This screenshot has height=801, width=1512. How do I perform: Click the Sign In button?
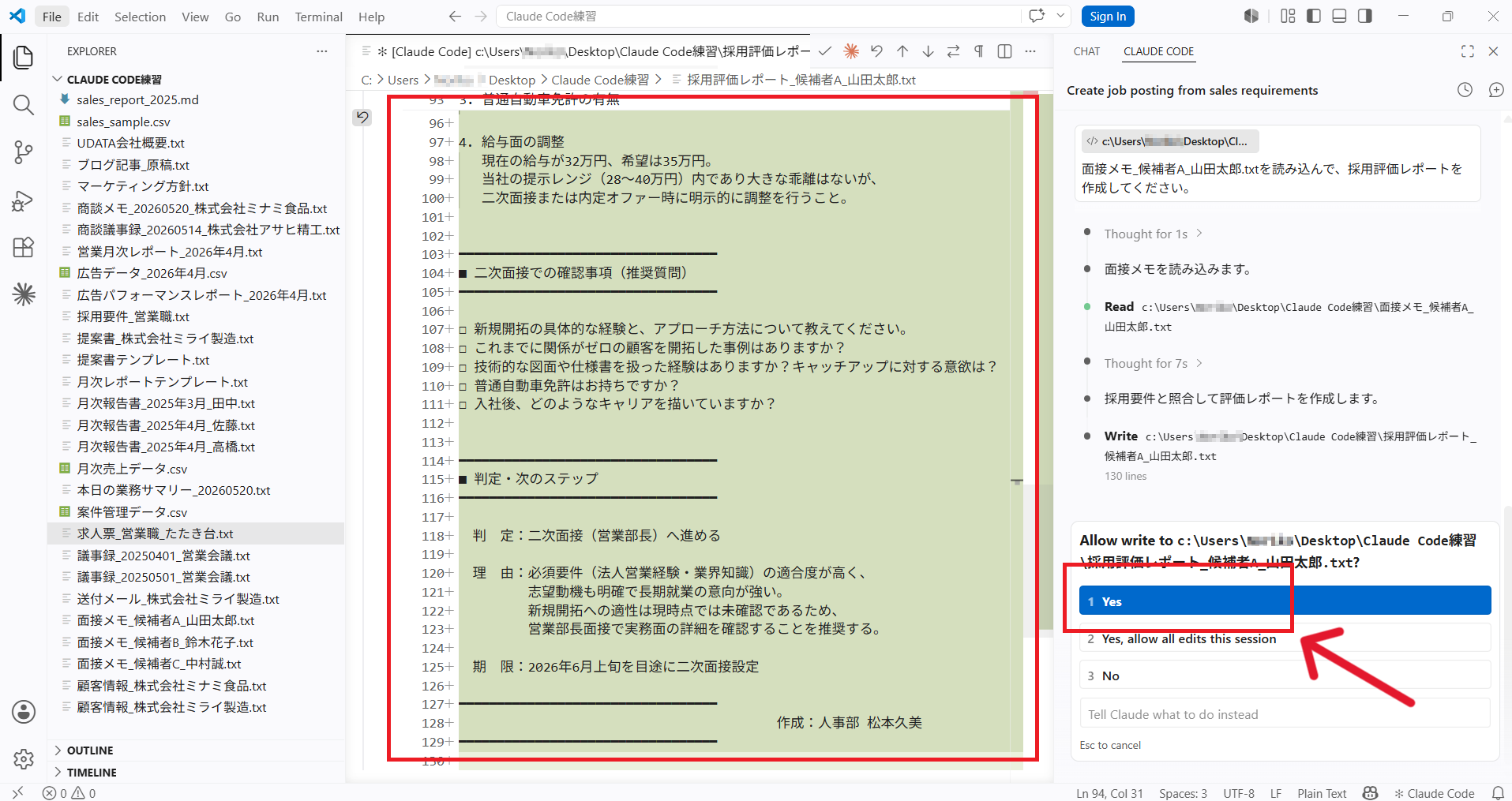click(x=1108, y=16)
